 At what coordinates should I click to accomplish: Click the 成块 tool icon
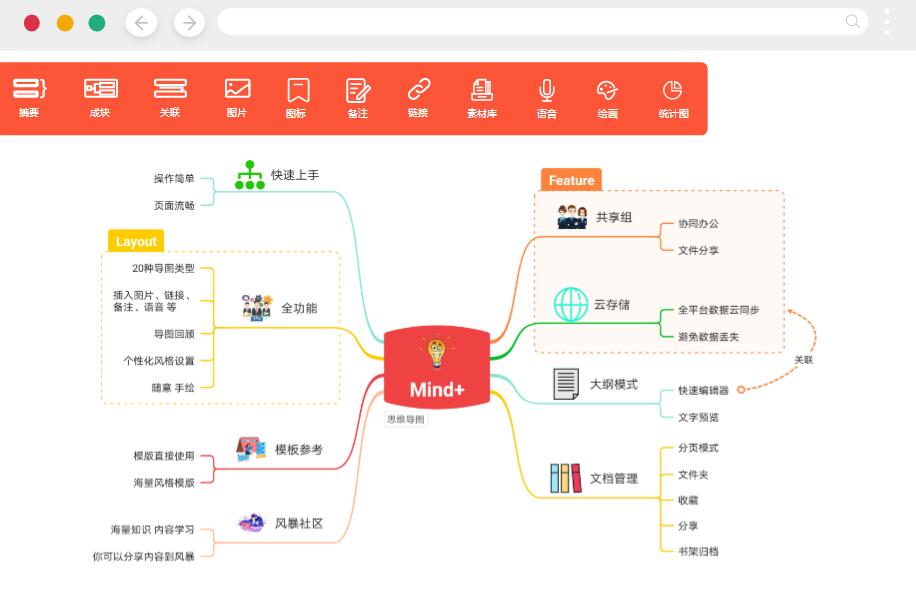(x=100, y=97)
